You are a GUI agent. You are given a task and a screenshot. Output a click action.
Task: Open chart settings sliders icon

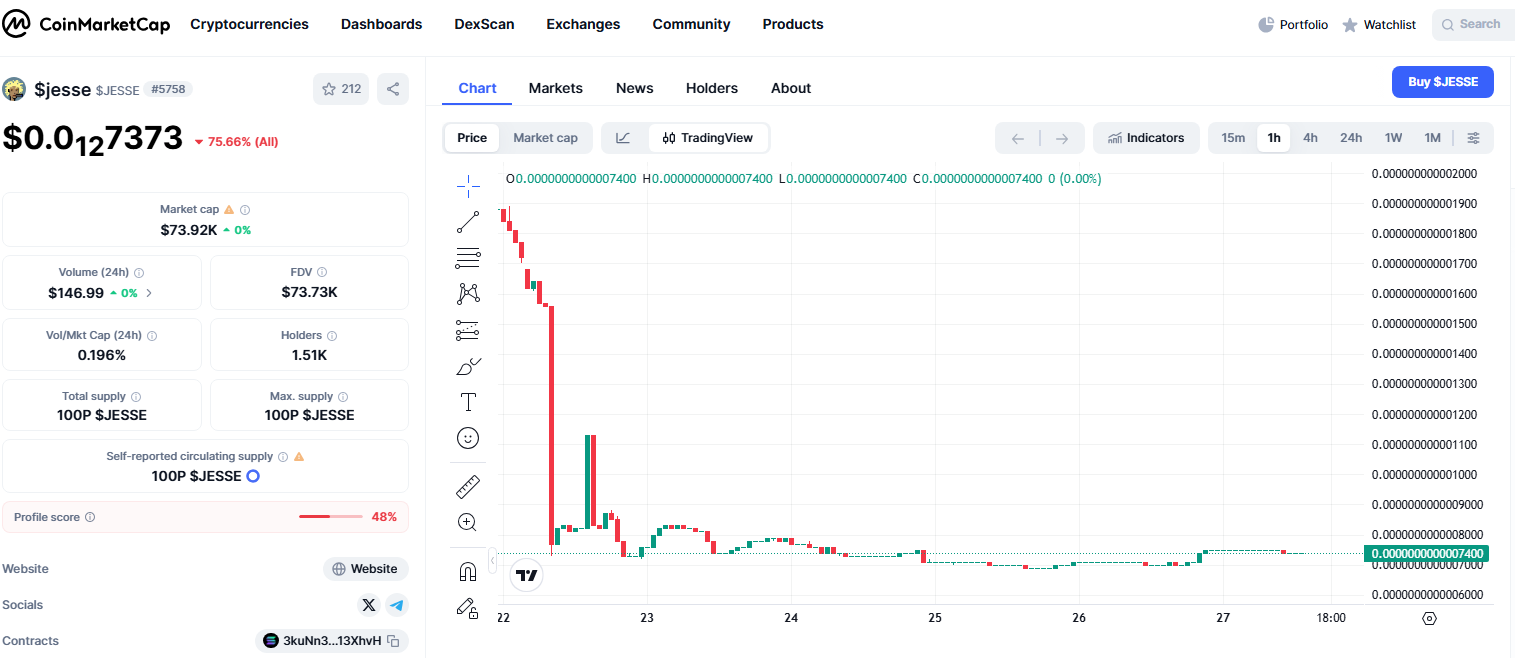pos(1474,138)
